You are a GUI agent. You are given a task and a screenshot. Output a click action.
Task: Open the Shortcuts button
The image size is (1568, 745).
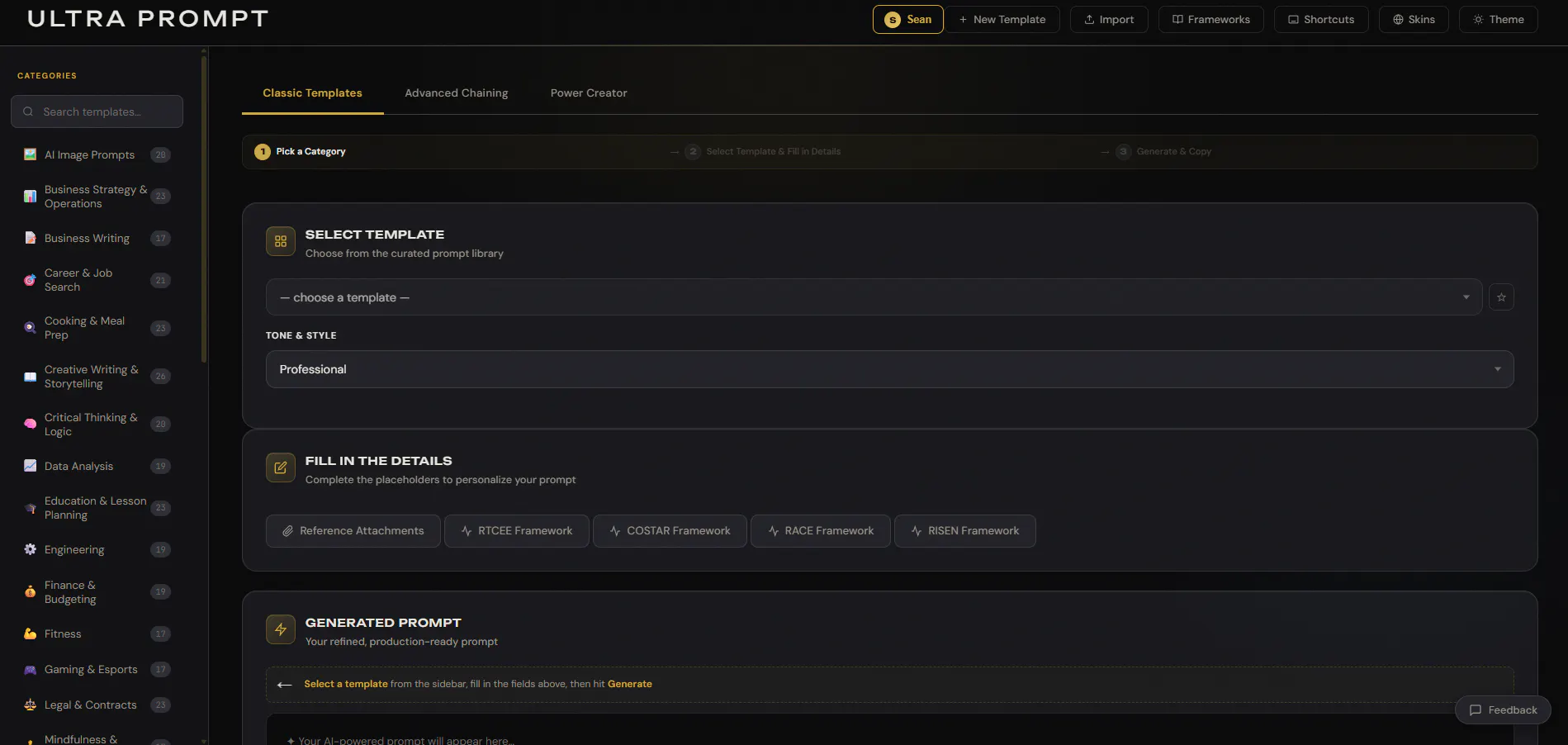coord(1321,20)
